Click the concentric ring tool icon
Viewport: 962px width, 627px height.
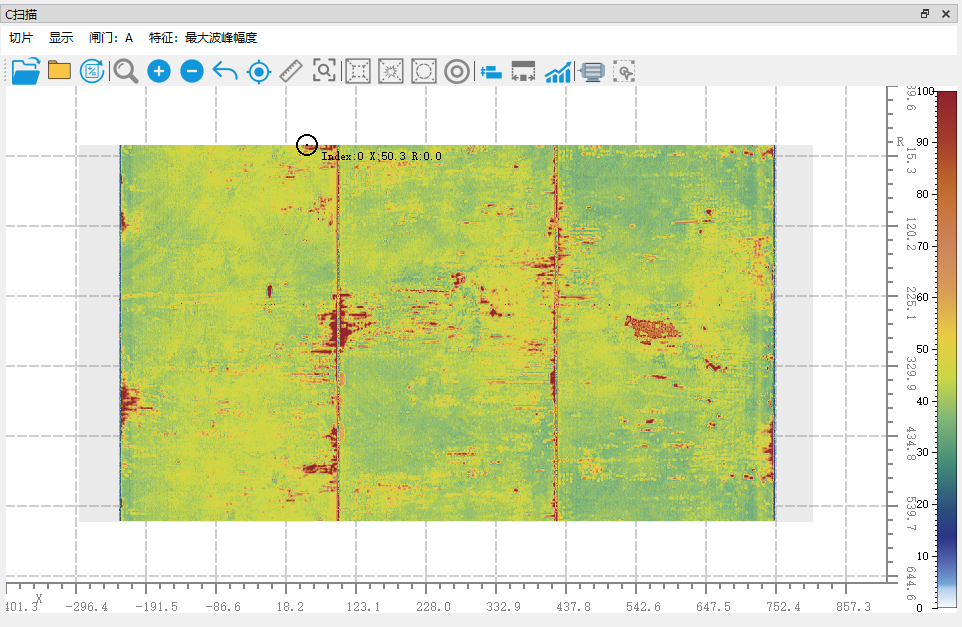click(457, 71)
